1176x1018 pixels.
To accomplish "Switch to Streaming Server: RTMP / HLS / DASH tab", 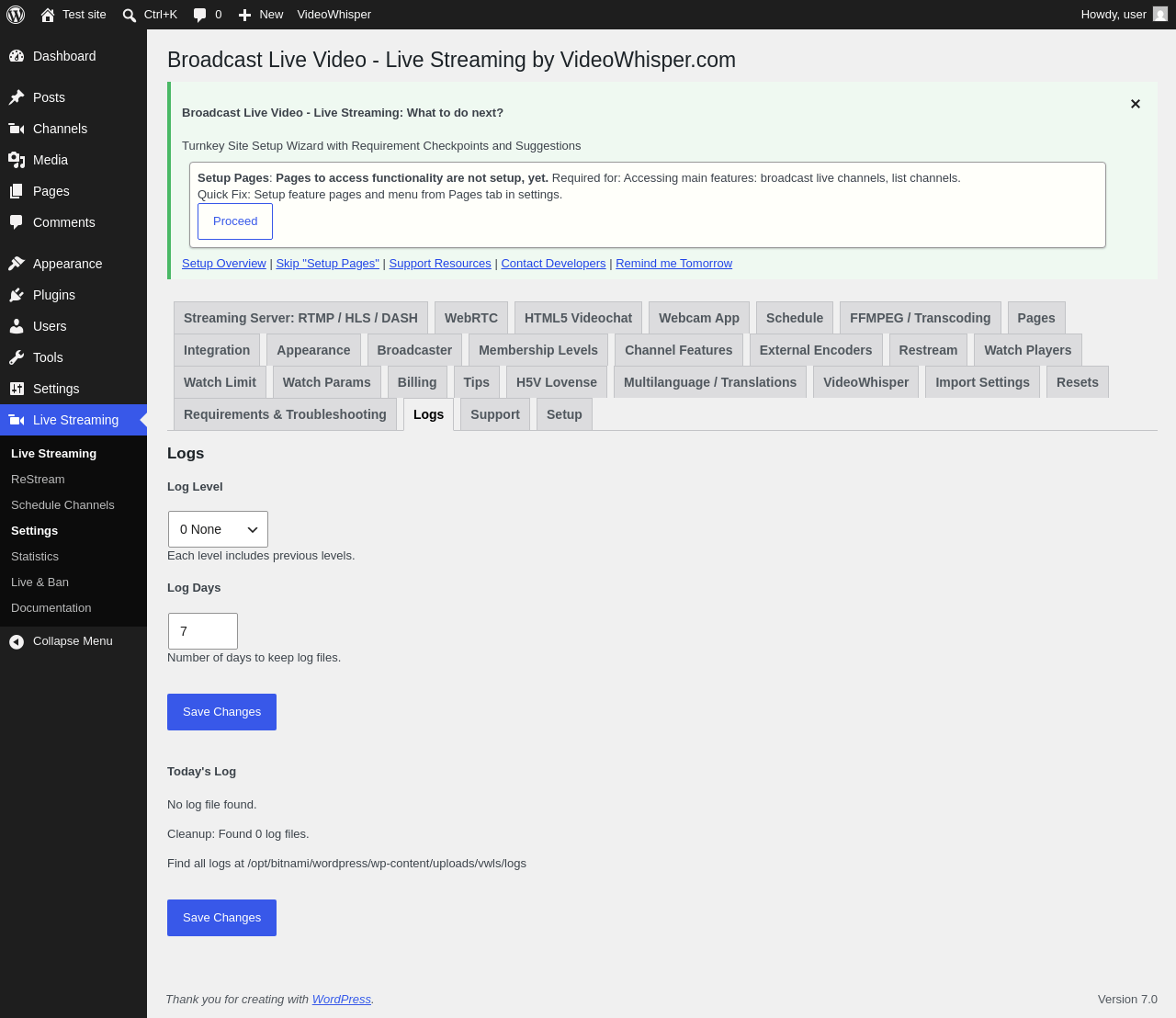I will pyautogui.click(x=300, y=318).
